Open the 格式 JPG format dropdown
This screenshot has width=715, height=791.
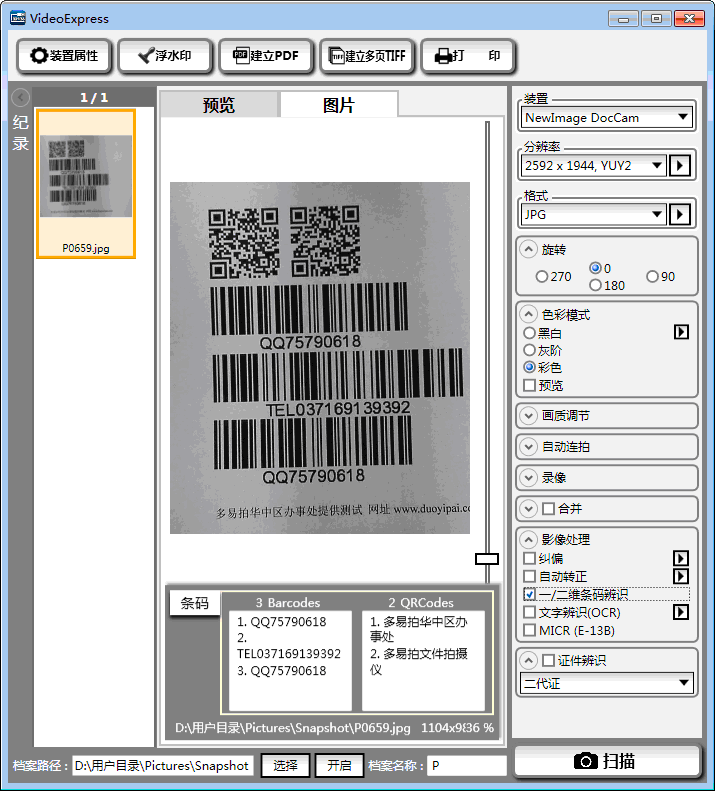coord(593,214)
